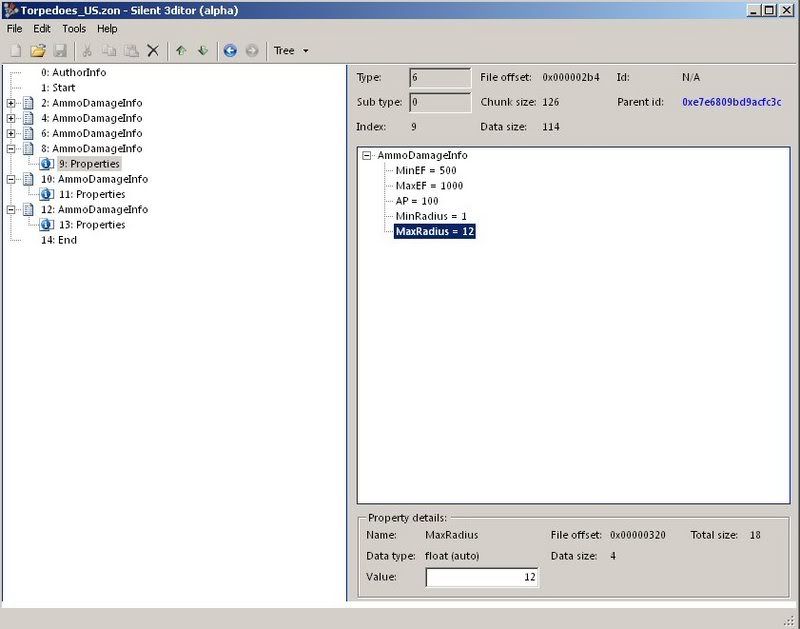Viewport: 800px width, 629px height.
Task: Click the Data size value 114
Action: (x=551, y=127)
